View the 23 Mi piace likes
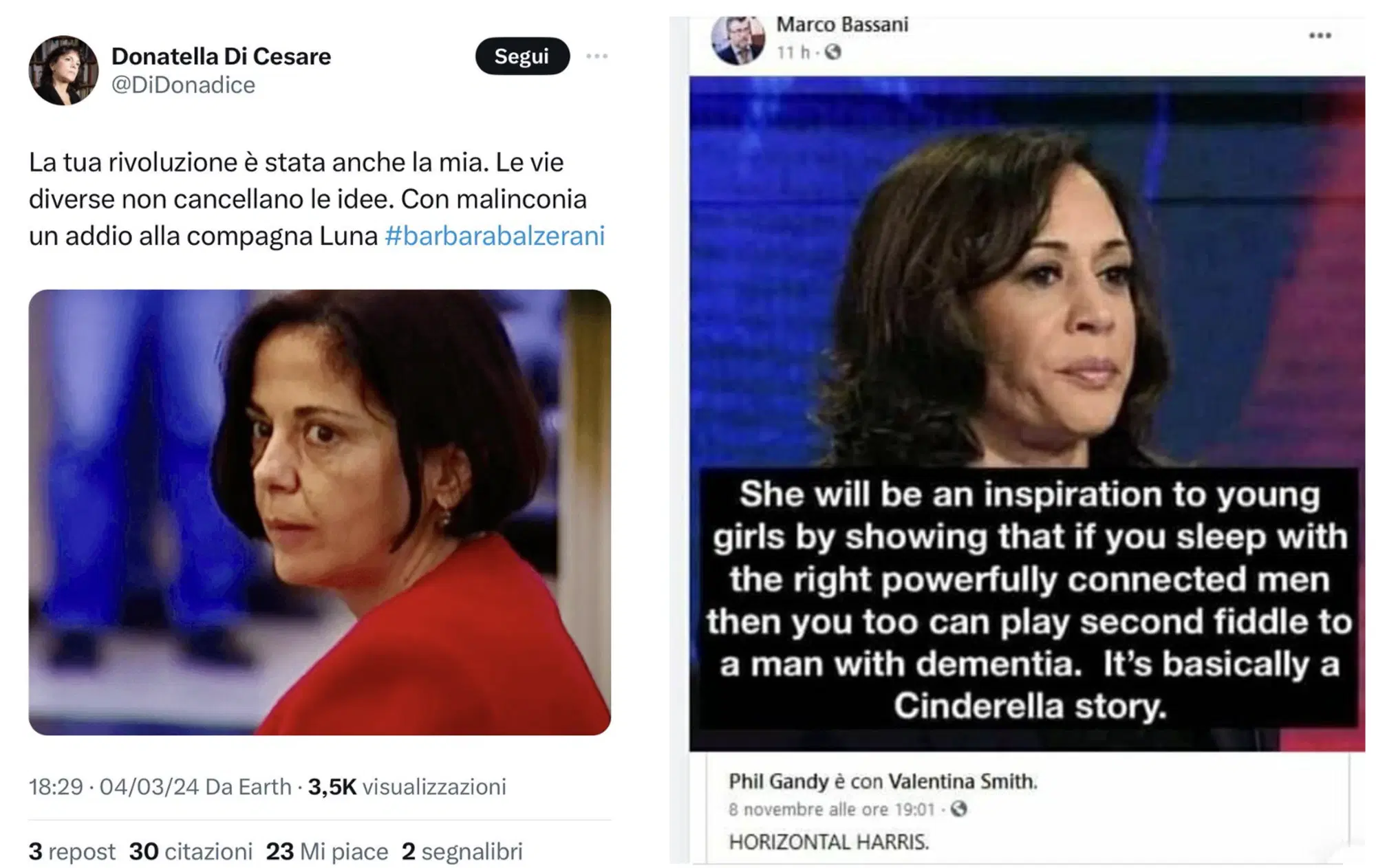 (327, 851)
